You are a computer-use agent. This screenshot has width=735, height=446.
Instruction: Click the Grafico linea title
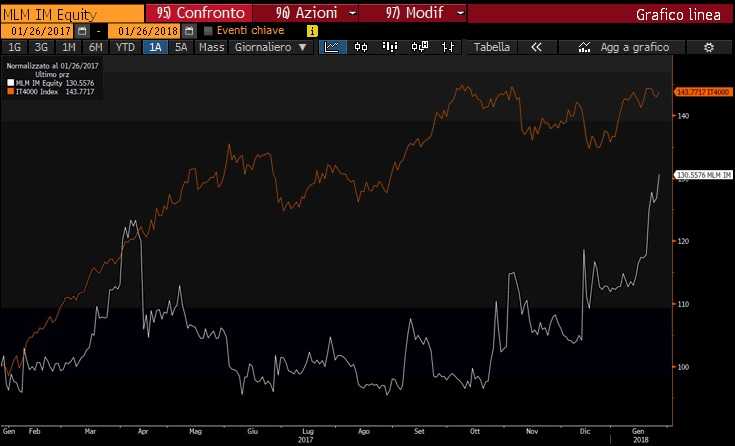coord(678,14)
